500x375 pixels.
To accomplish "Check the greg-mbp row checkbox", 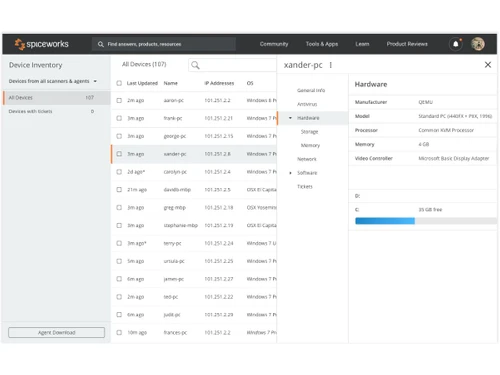I will click(x=119, y=207).
